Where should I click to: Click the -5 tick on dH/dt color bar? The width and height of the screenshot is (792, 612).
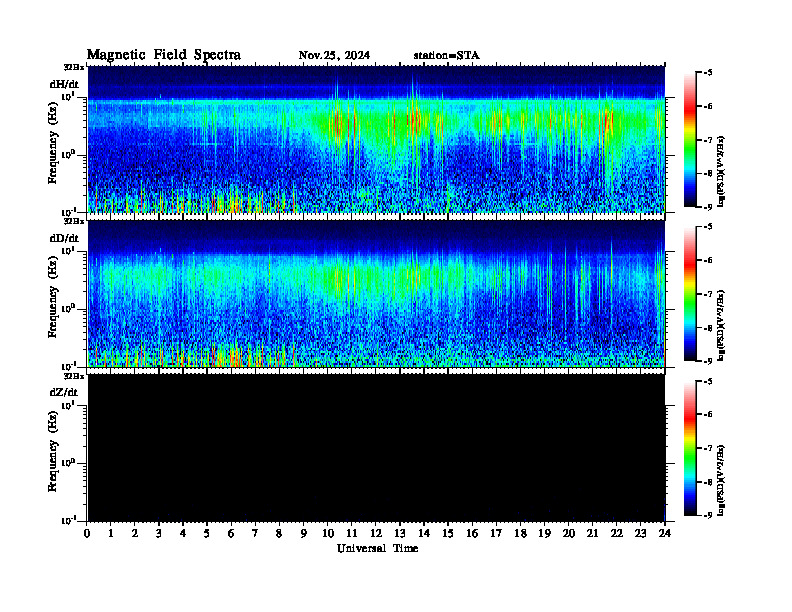707,73
